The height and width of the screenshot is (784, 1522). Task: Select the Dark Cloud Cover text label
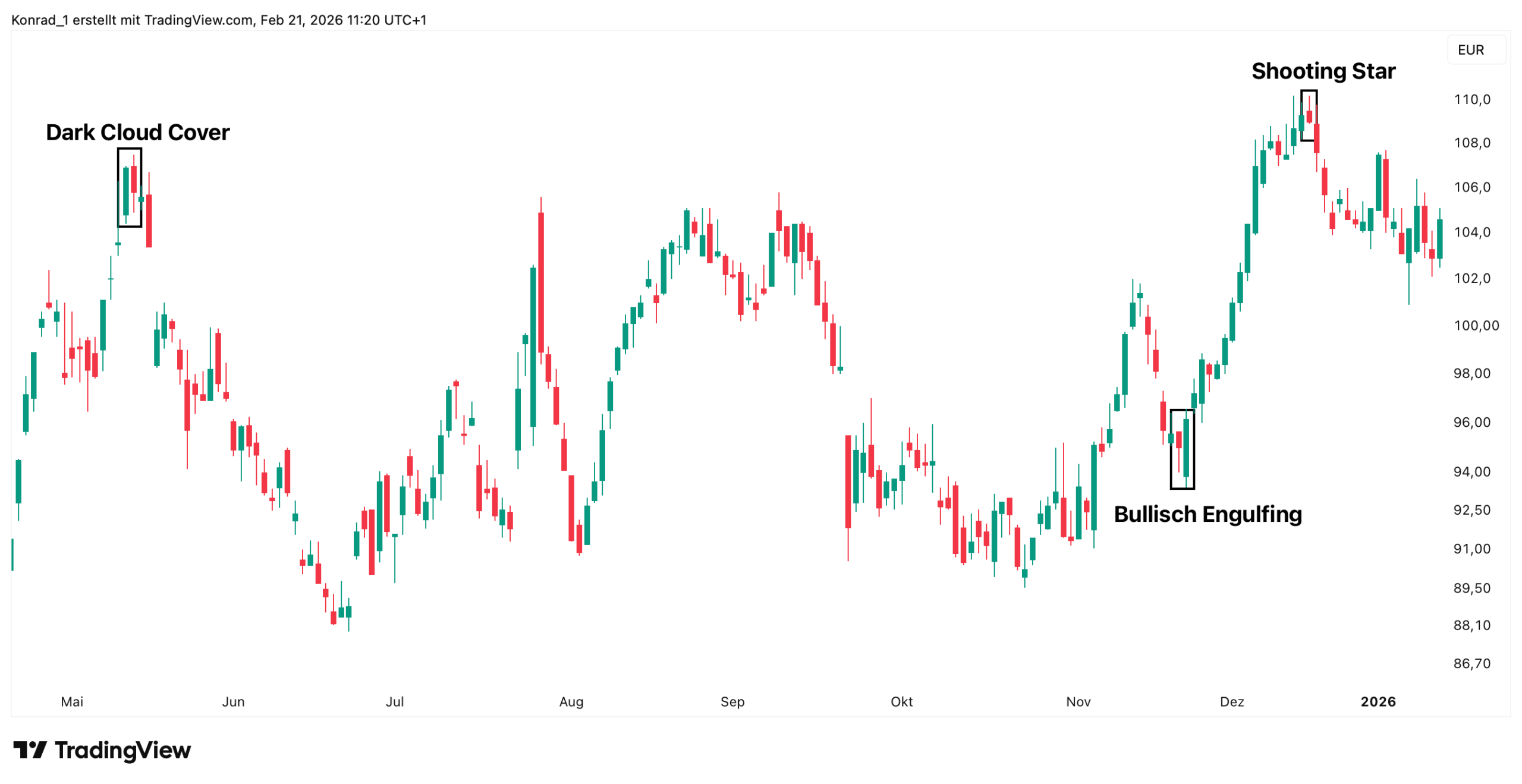137,132
